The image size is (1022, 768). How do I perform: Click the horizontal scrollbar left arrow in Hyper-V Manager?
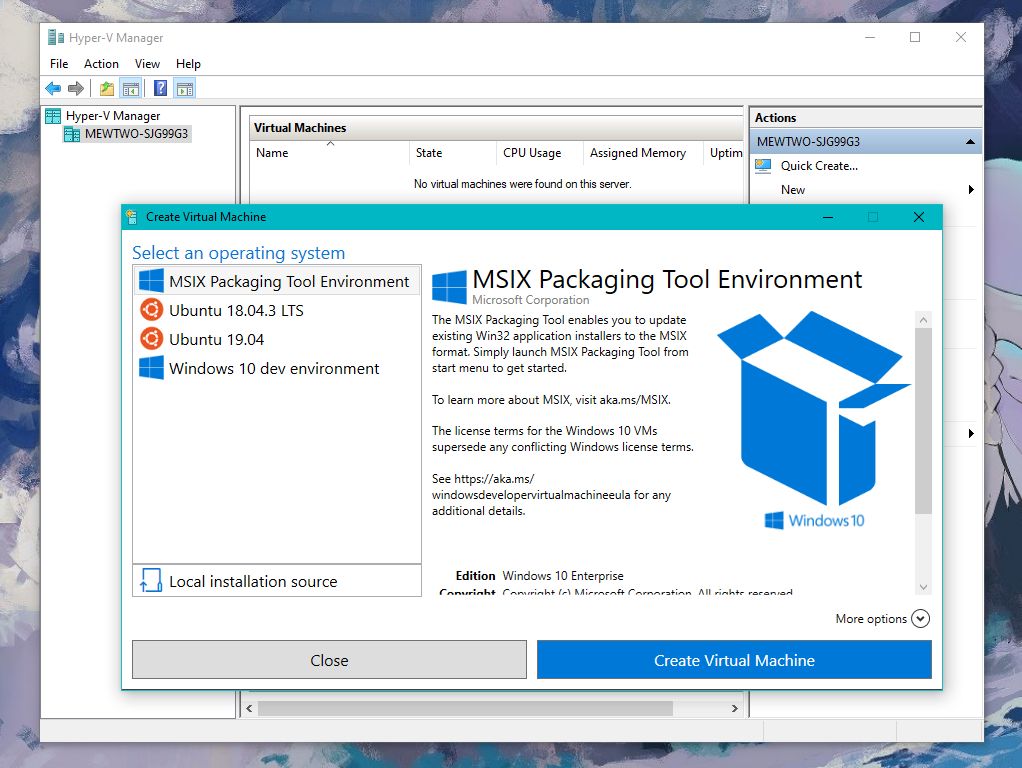pos(249,709)
